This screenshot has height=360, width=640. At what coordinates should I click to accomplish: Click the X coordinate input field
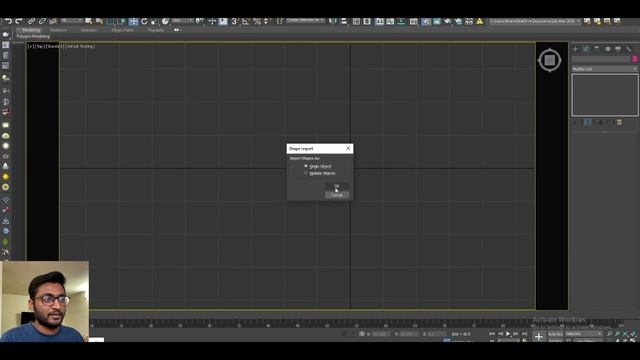pos(380,334)
